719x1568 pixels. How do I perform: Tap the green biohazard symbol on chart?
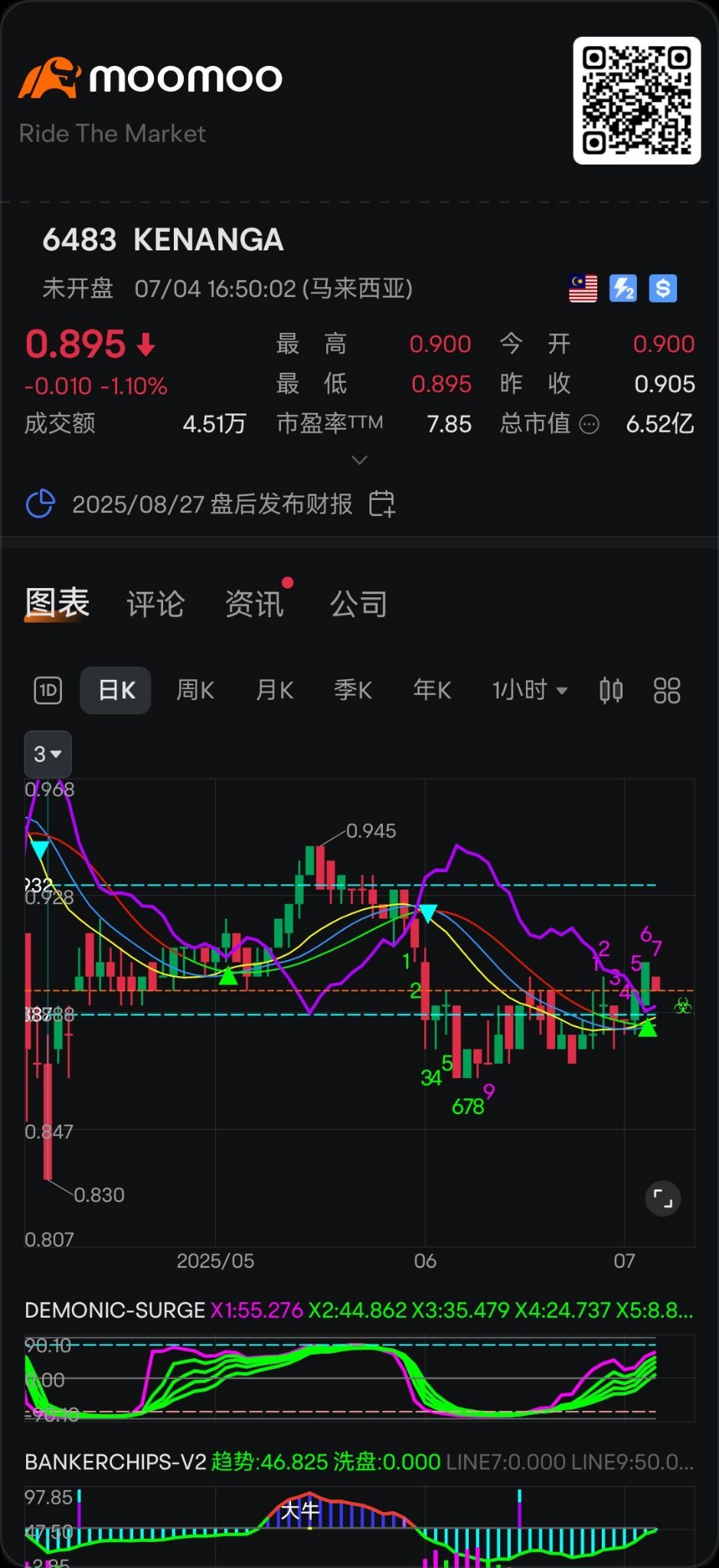point(682,1006)
